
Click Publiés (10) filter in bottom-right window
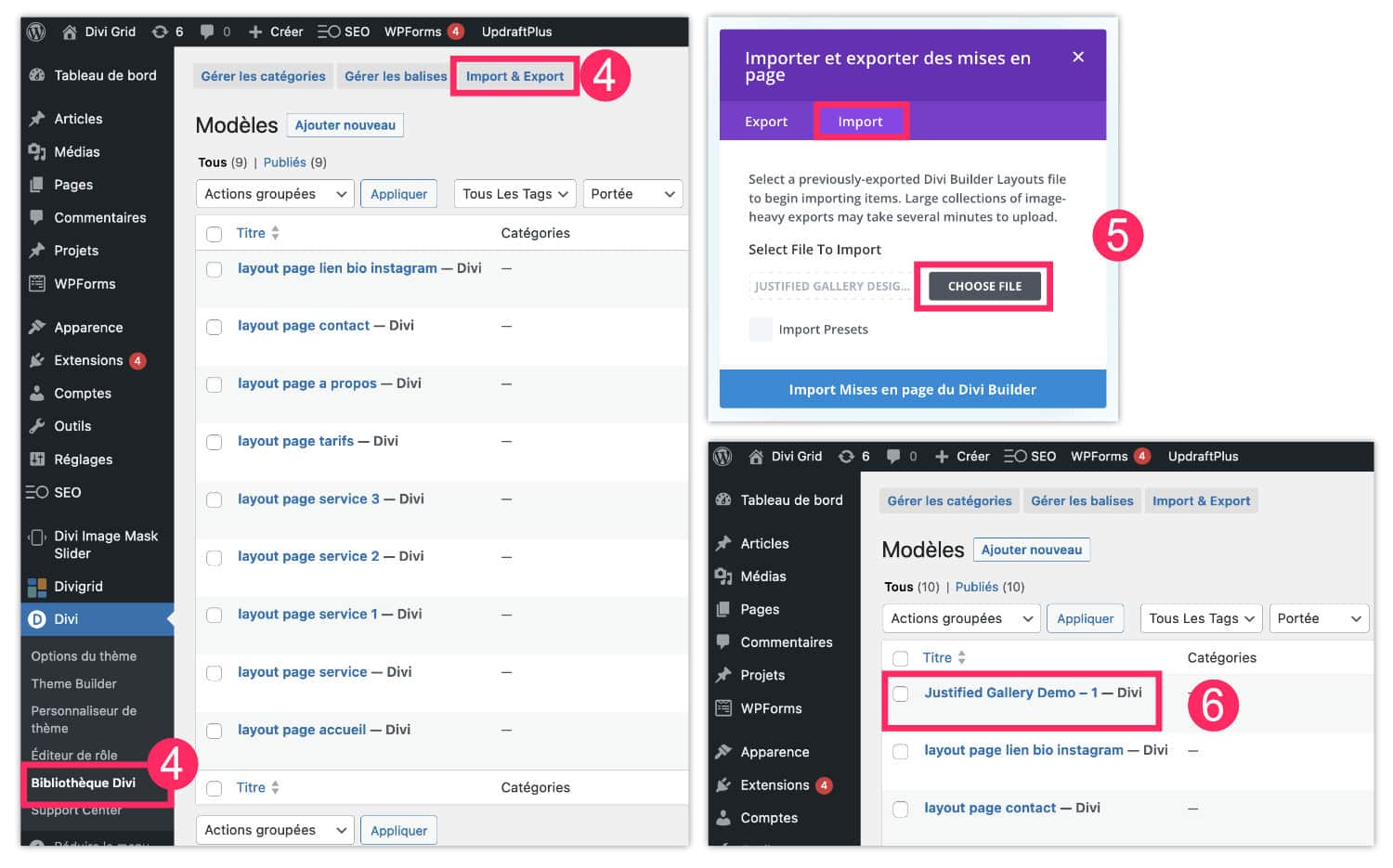click(x=990, y=587)
